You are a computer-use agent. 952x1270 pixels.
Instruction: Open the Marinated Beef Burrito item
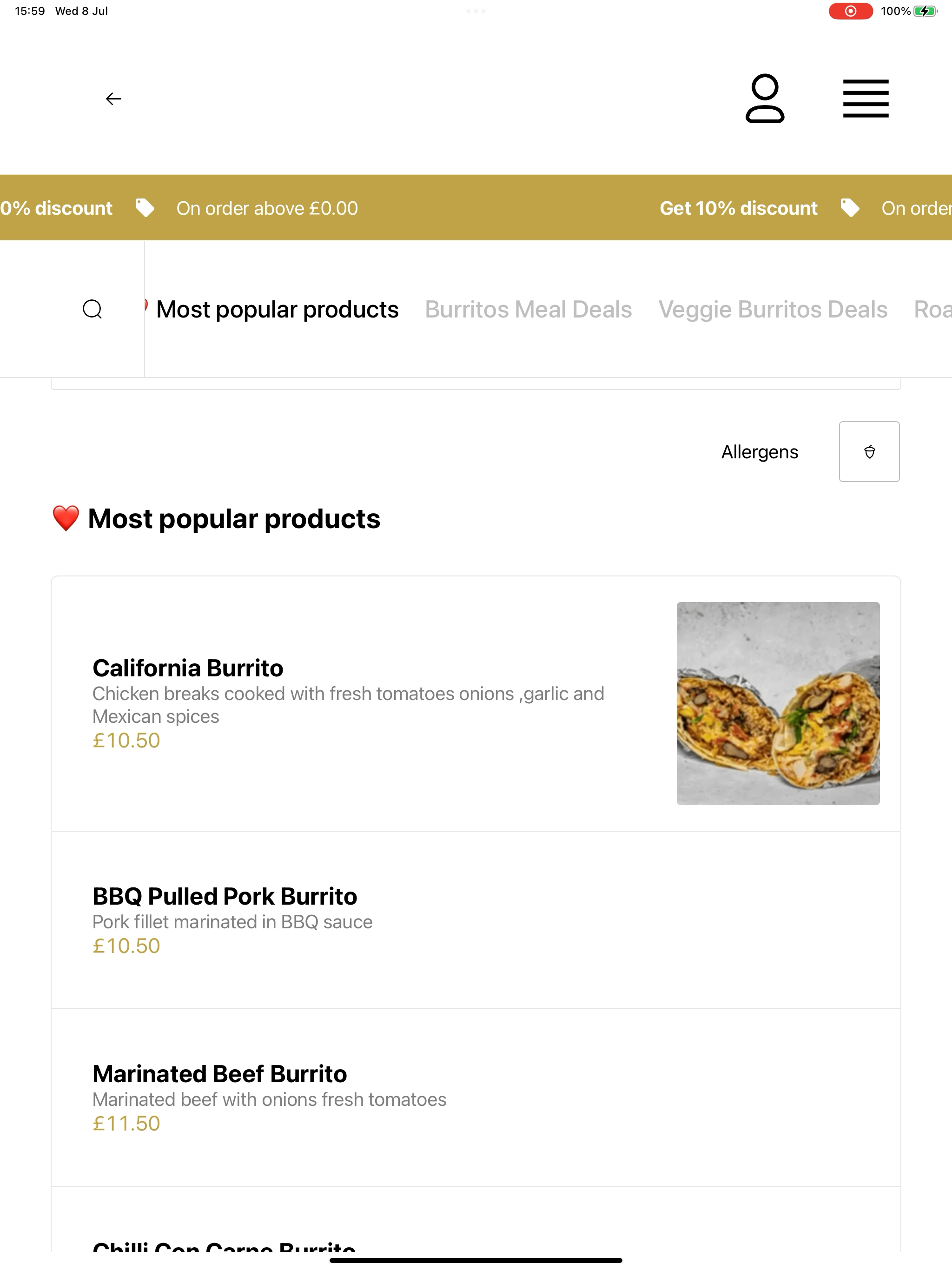pos(476,1098)
